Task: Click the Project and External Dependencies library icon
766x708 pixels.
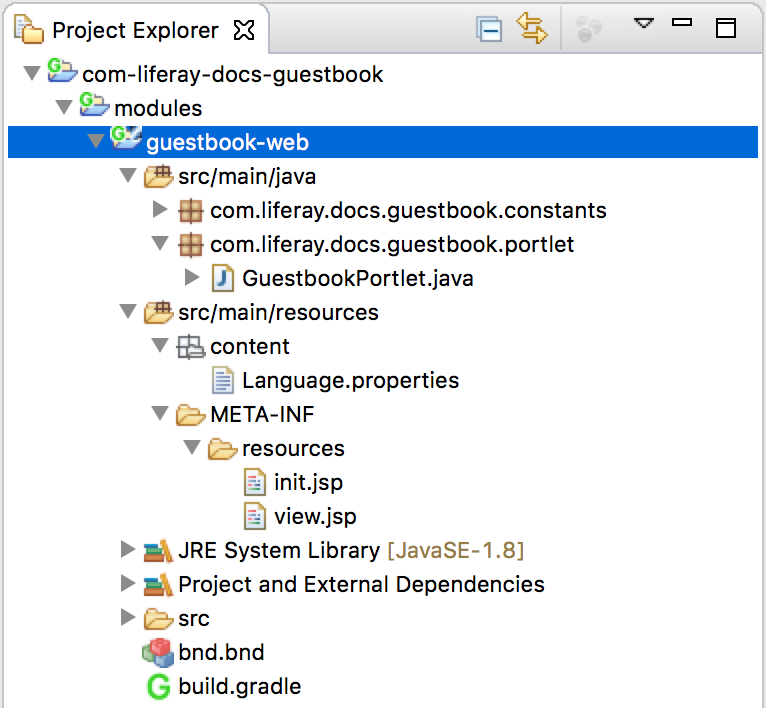Action: [x=158, y=585]
